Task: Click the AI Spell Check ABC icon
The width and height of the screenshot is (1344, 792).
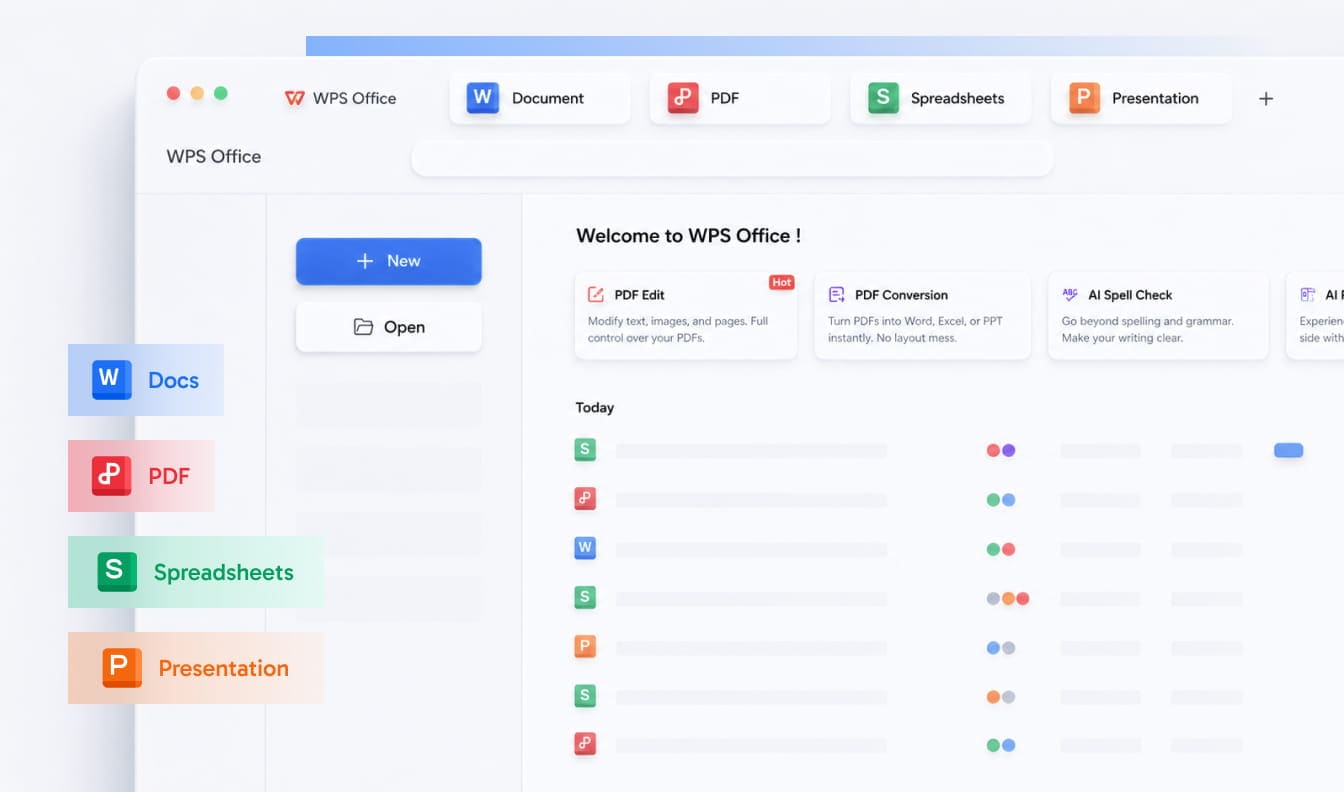Action: coord(1070,295)
